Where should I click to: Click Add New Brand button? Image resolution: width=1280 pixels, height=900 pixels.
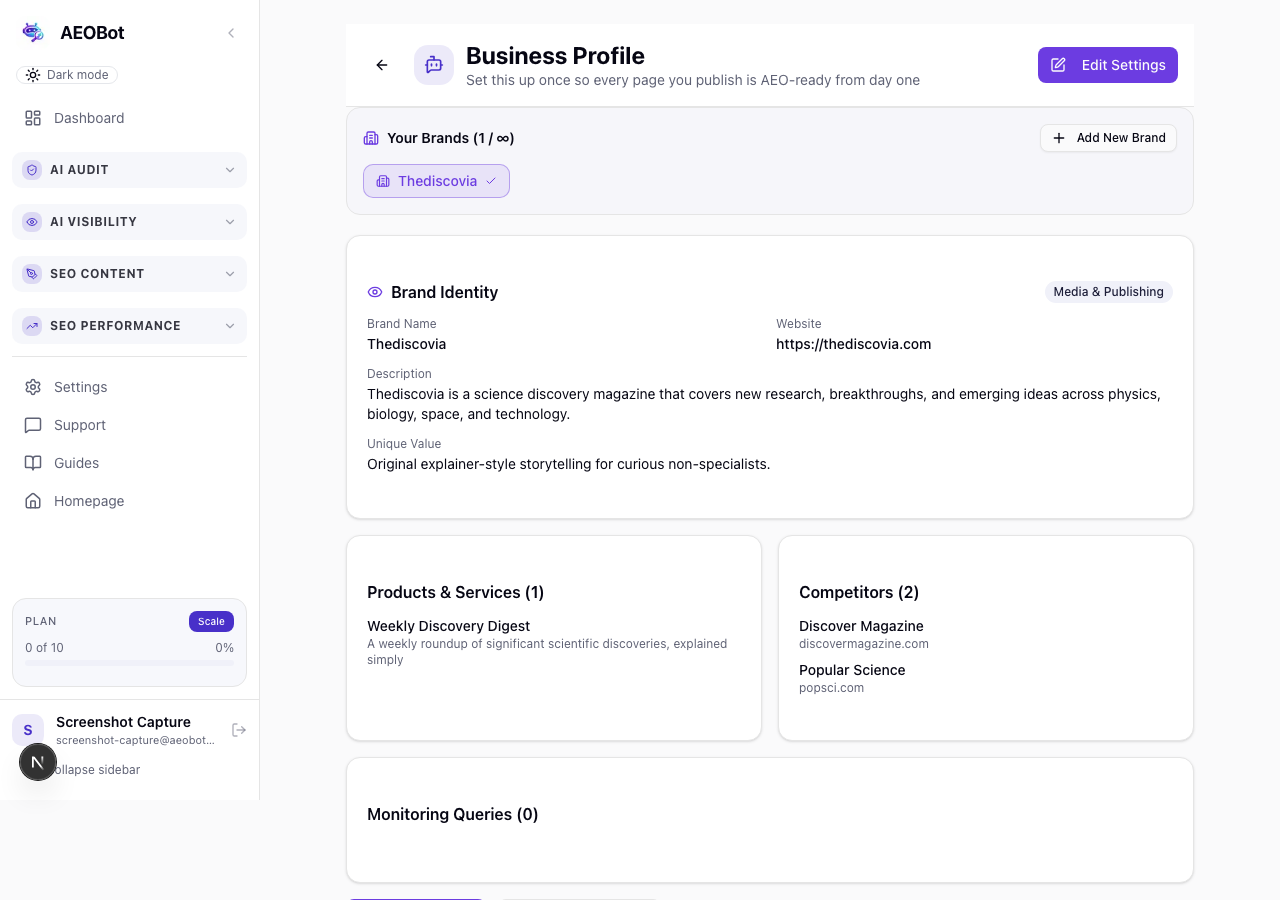1109,138
